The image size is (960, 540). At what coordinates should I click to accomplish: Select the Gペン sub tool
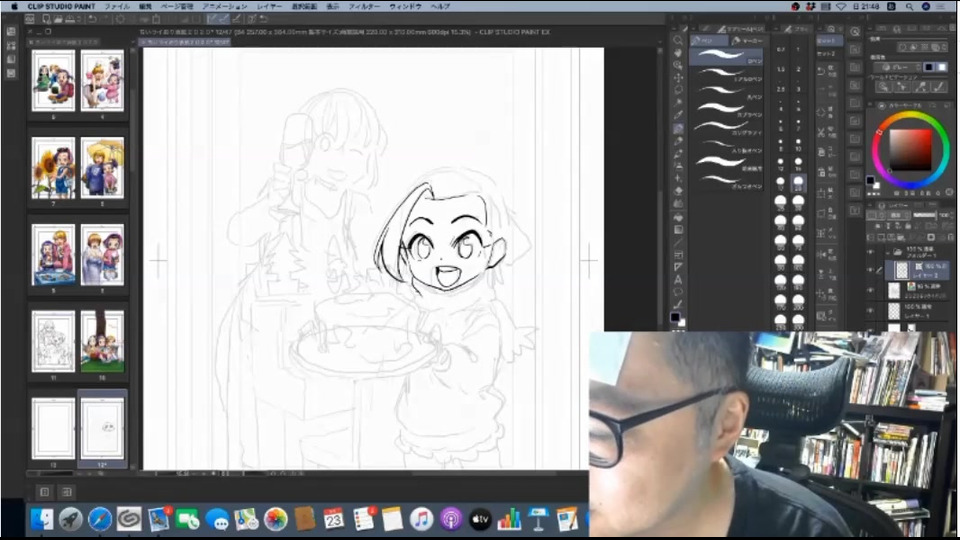point(727,57)
